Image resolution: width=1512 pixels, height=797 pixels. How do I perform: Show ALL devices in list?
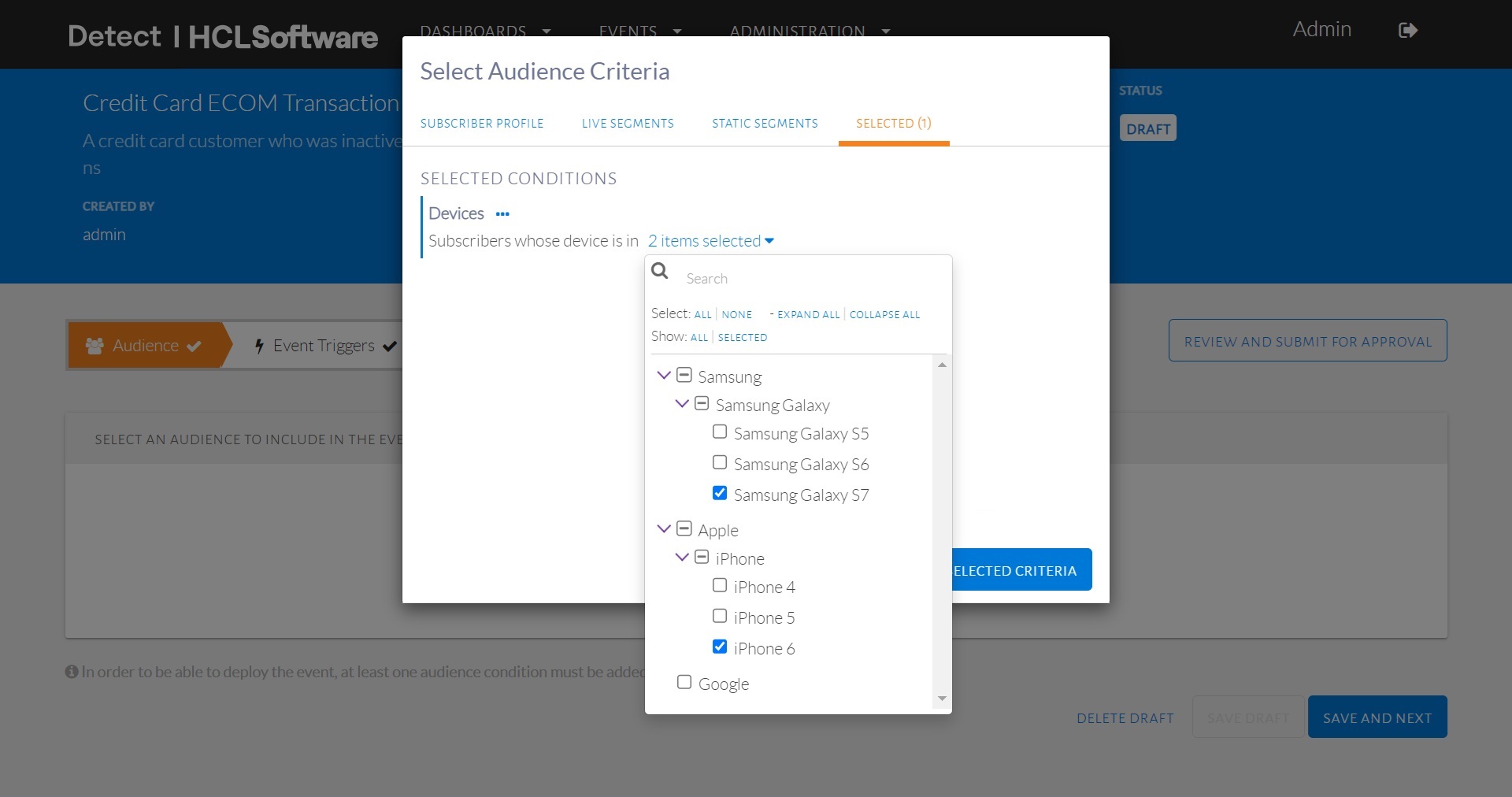699,338
